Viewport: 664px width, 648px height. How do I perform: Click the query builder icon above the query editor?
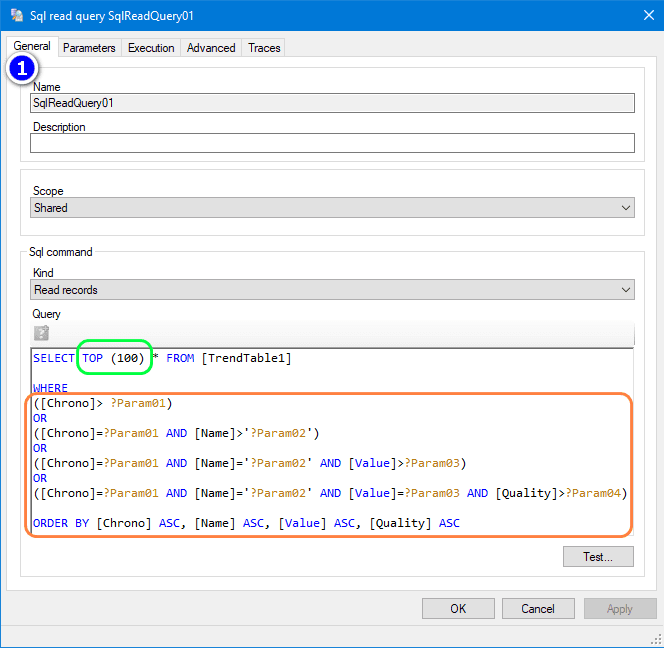click(41, 333)
